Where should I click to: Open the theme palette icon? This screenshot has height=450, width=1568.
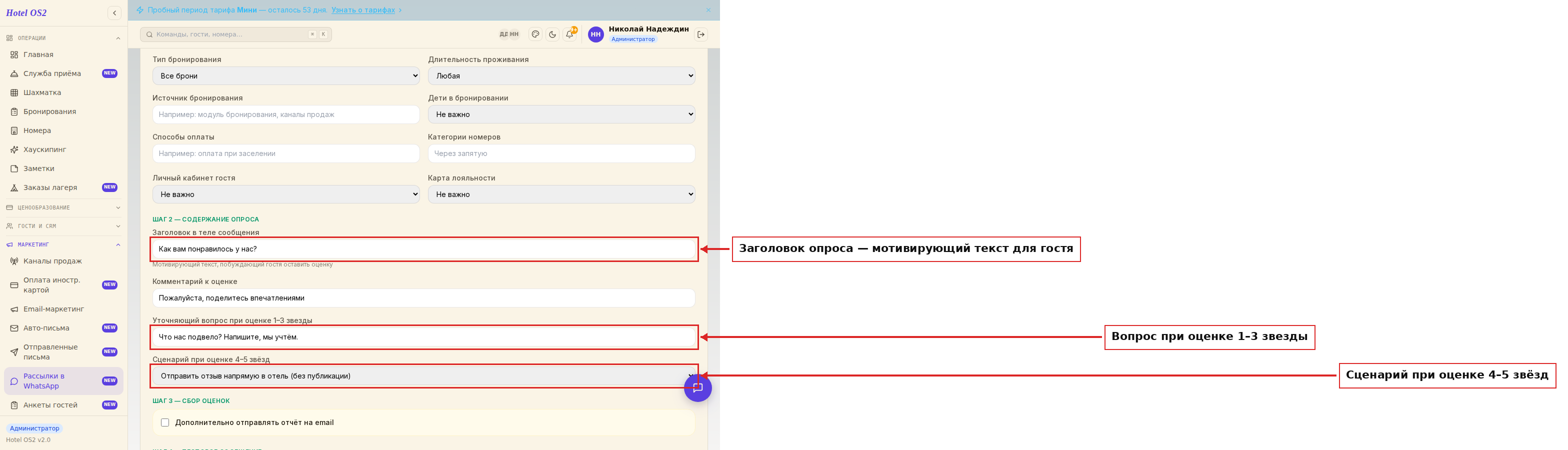pos(535,34)
